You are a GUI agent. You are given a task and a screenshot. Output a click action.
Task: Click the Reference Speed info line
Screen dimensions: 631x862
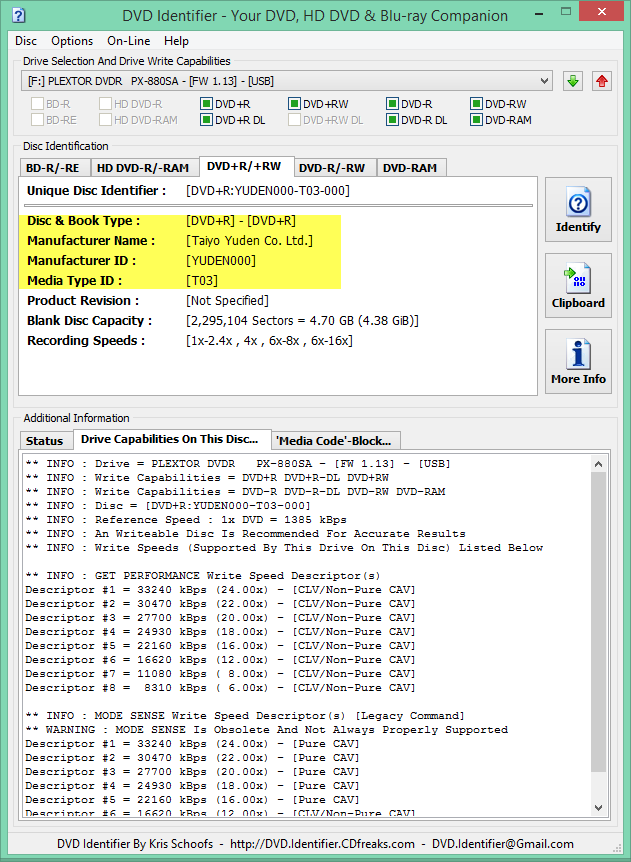(186, 520)
